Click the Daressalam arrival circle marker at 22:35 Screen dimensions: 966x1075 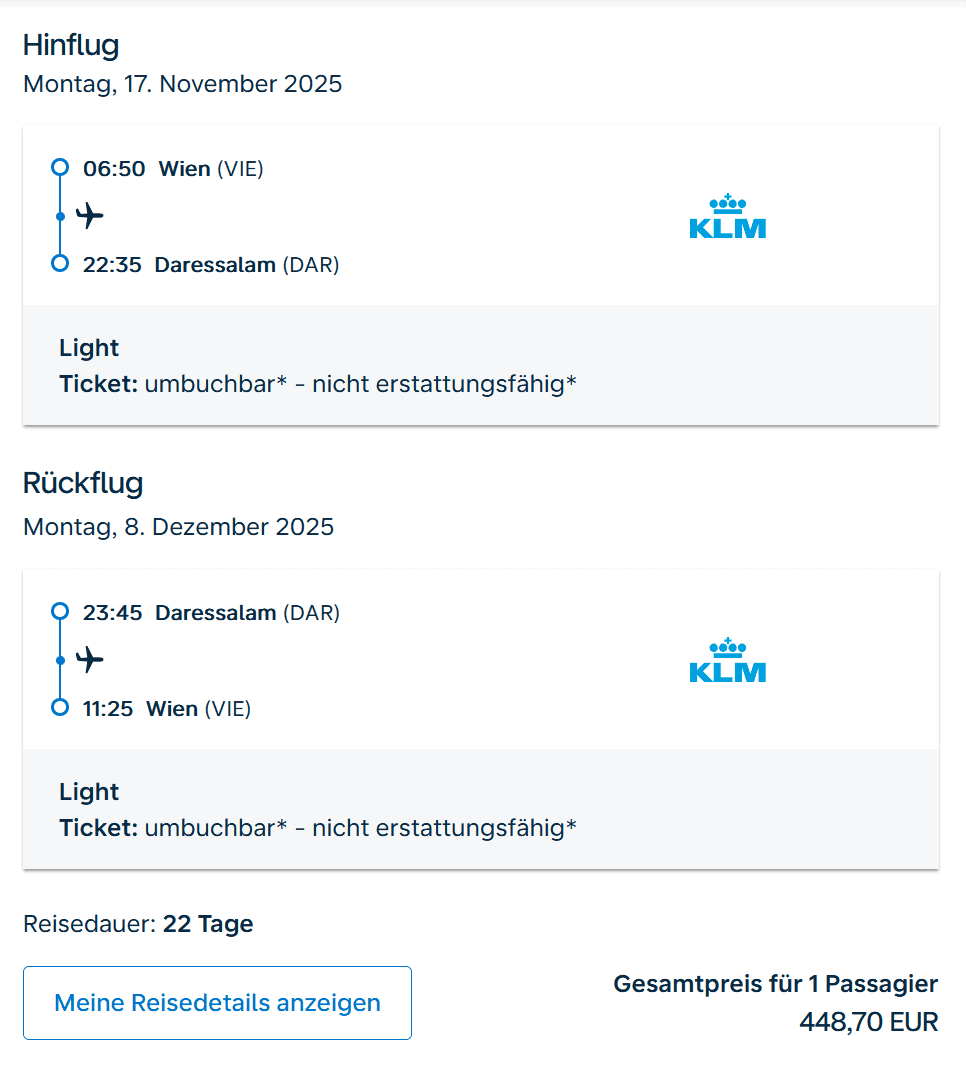60,264
